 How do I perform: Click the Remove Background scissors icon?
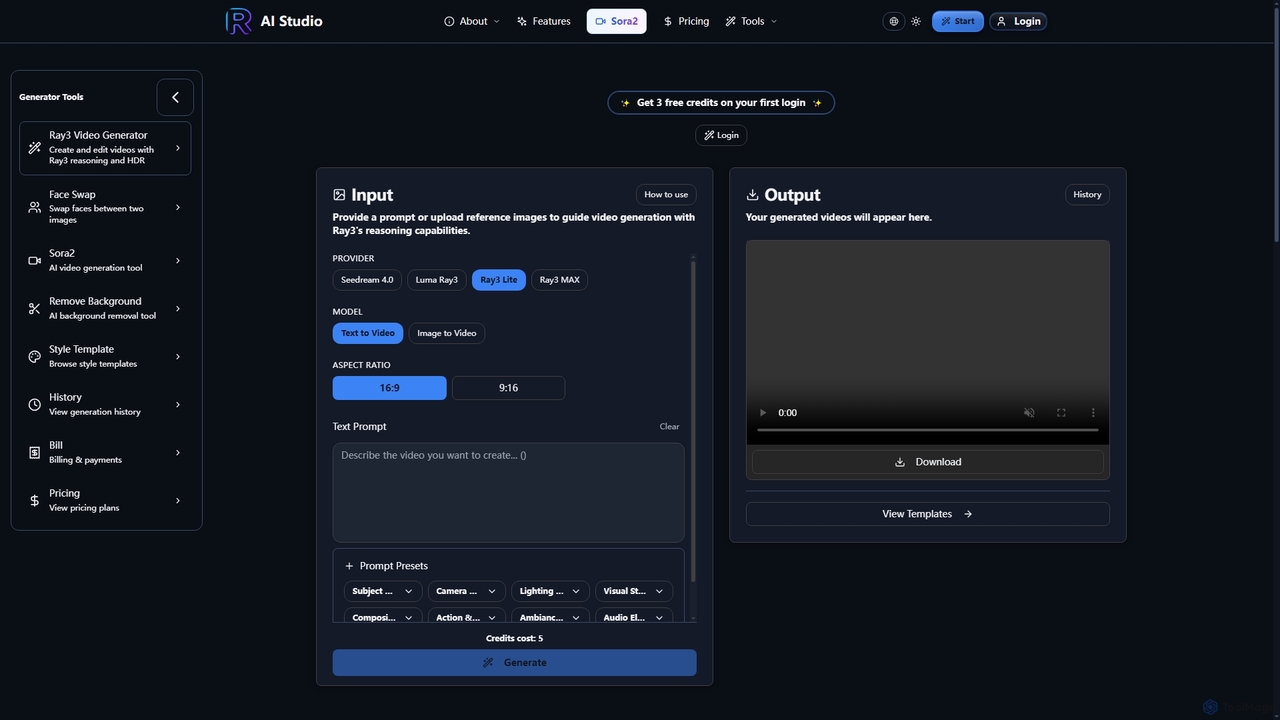click(35, 308)
